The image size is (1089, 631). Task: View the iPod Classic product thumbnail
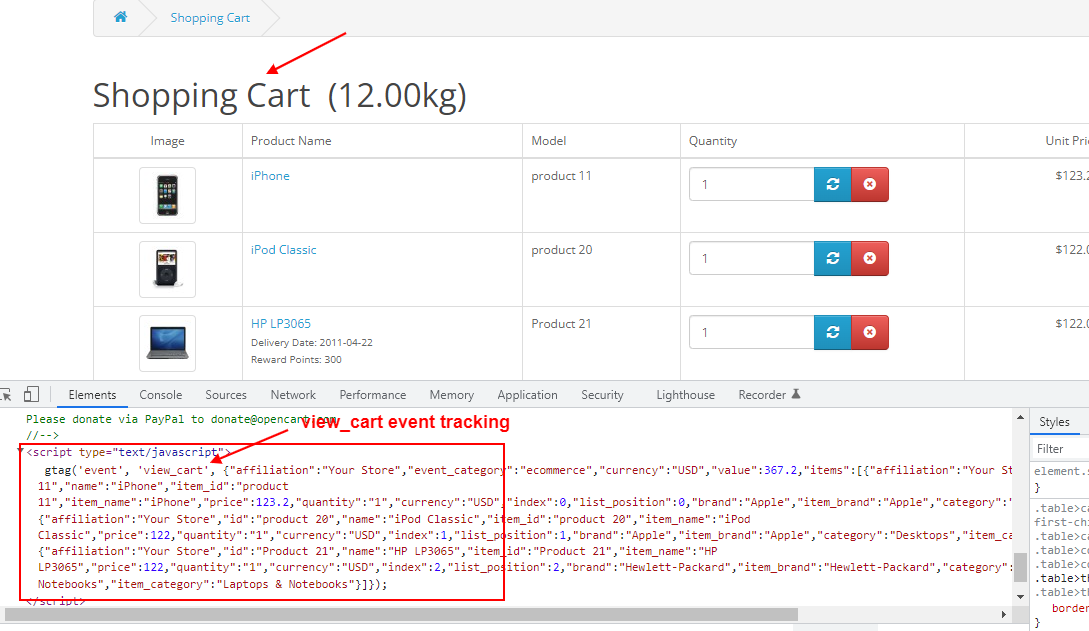click(167, 269)
